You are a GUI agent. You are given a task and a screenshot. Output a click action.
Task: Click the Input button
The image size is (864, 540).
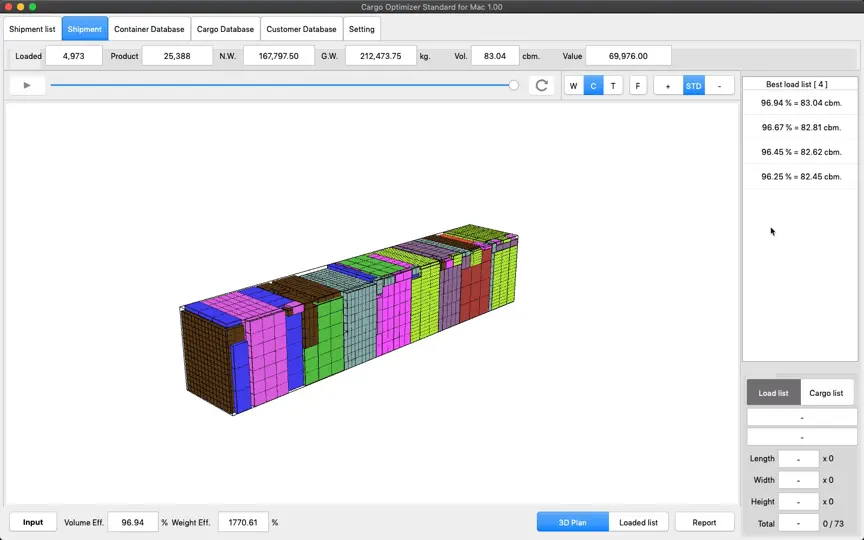click(x=33, y=522)
